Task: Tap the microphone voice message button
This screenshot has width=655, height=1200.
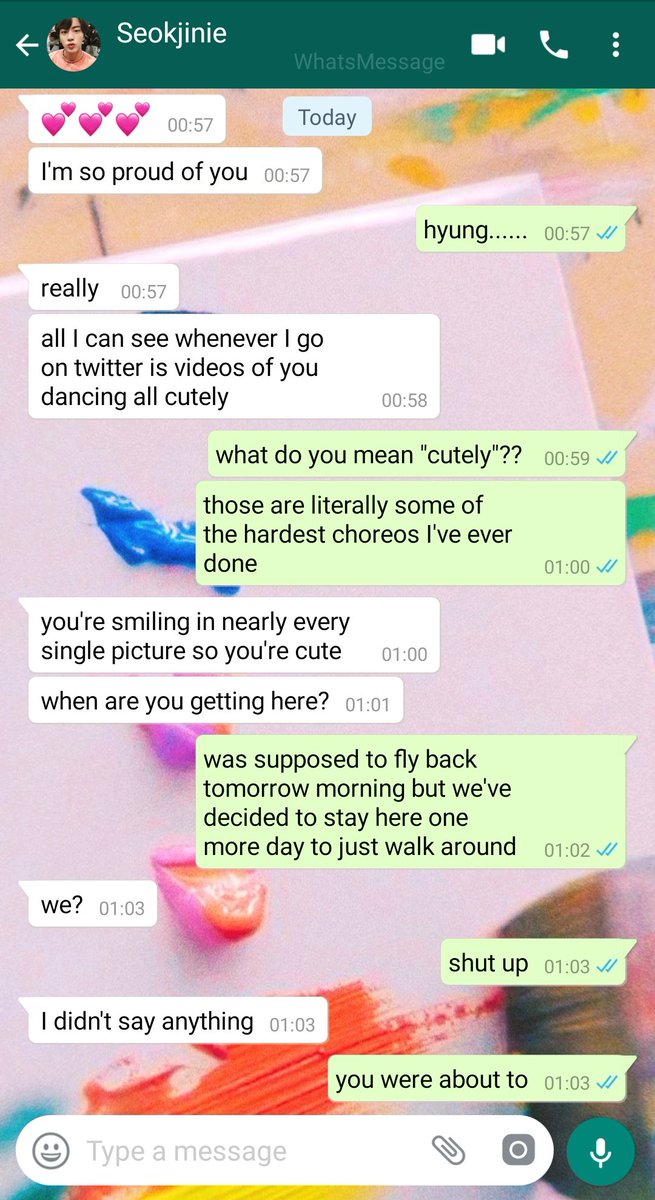Action: pos(600,1152)
